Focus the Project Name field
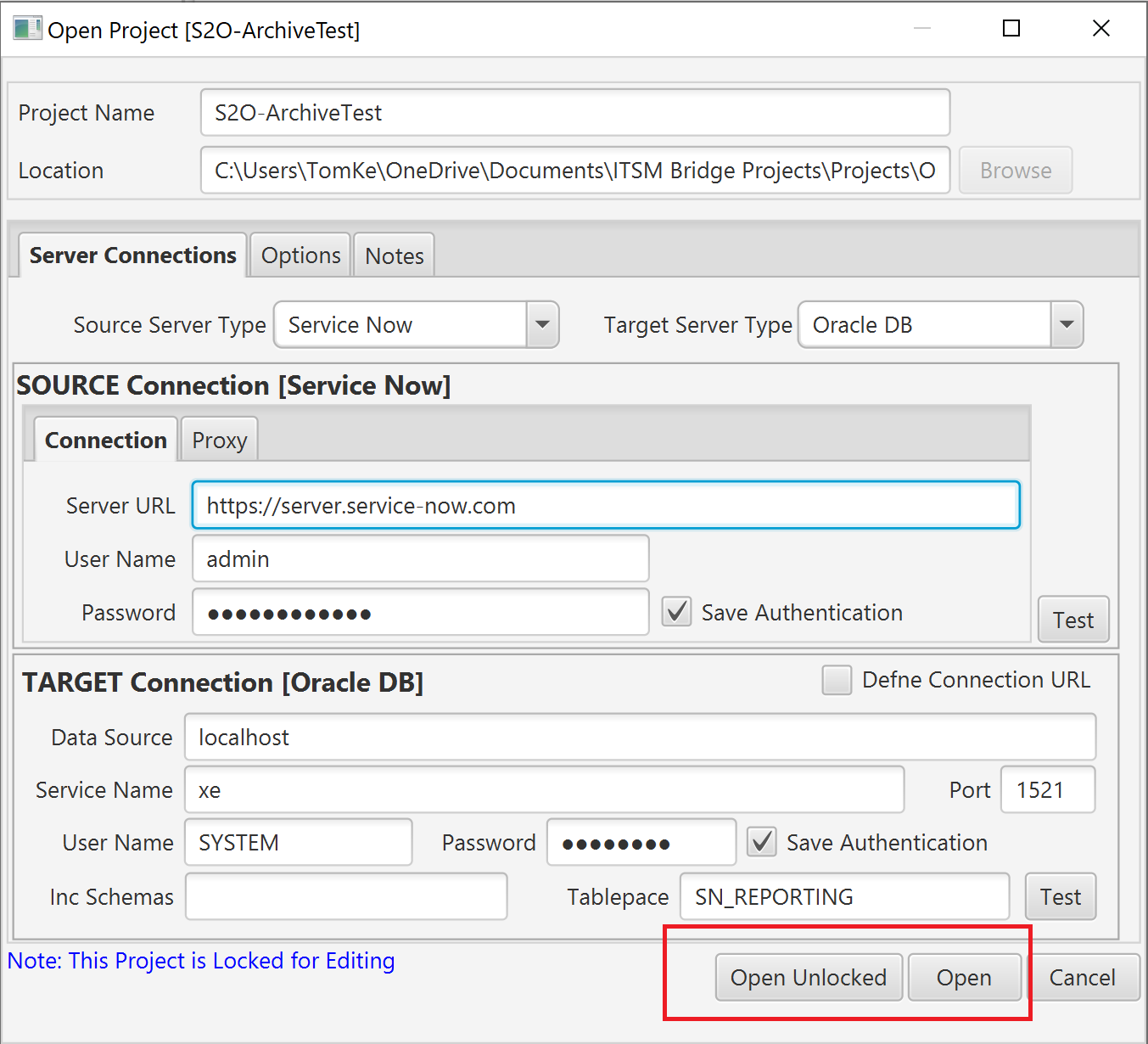This screenshot has width=1148, height=1044. 575,112
